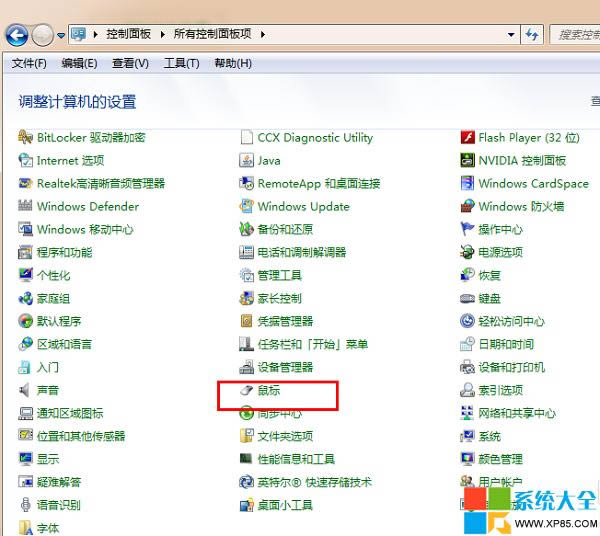Open the 轻松访问中心 link

pos(512,321)
